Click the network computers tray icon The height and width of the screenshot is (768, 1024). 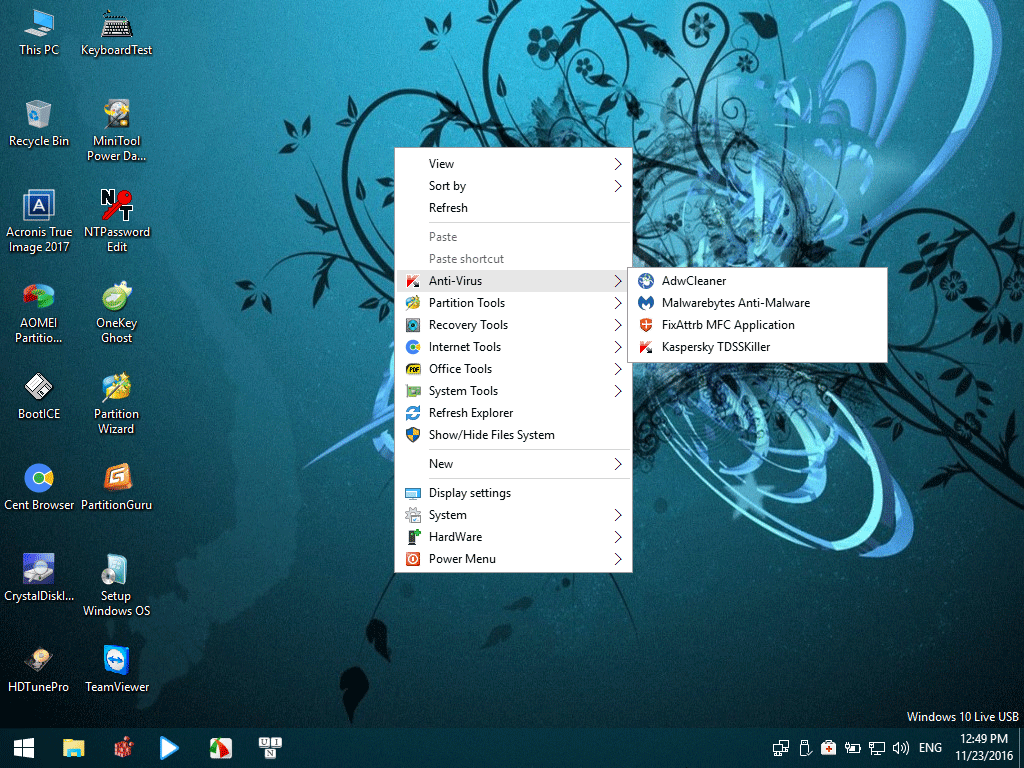coord(780,748)
